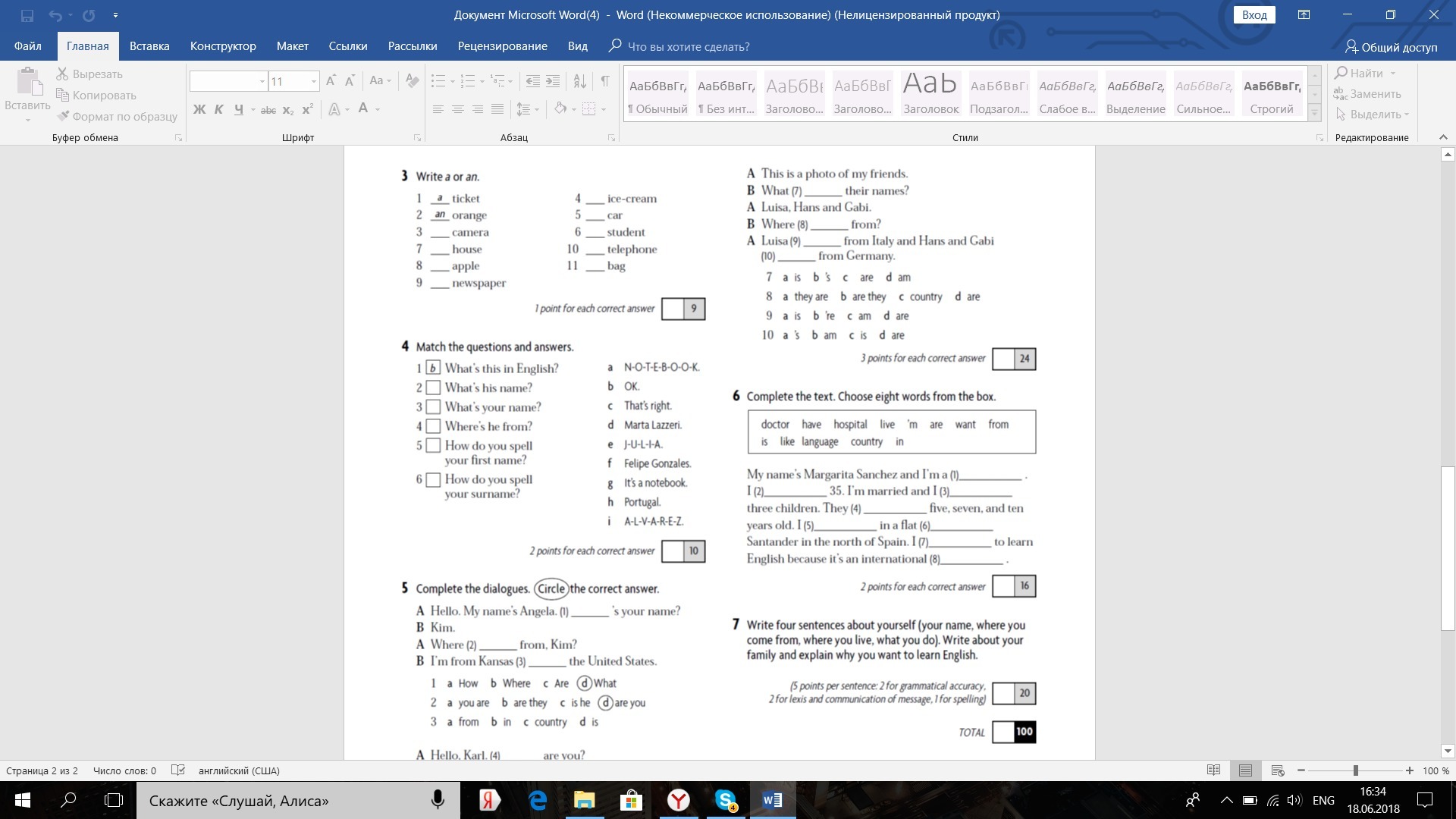The image size is (1456, 819).
Task: Click the clear formatting icon
Action: tap(413, 81)
